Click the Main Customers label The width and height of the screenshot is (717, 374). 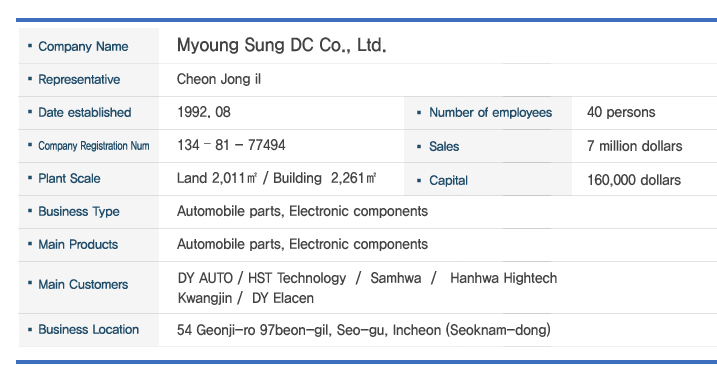[83, 284]
